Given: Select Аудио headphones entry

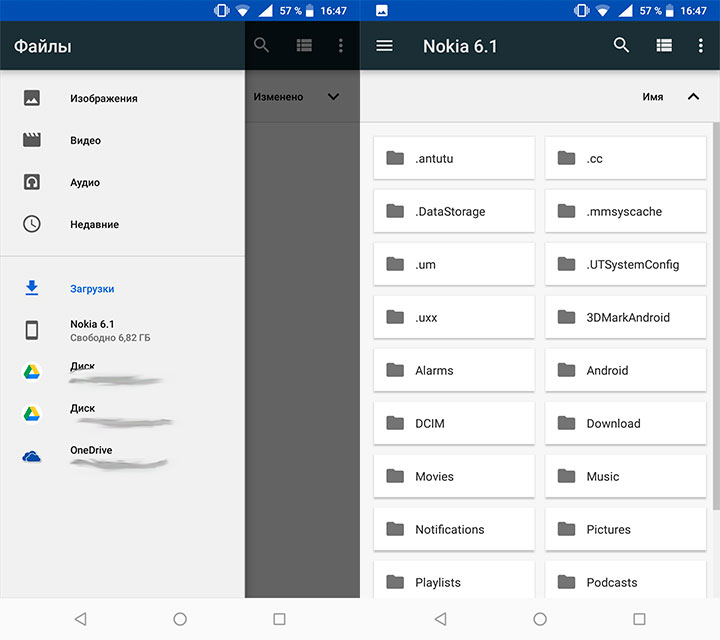Looking at the screenshot, I should point(85,183).
